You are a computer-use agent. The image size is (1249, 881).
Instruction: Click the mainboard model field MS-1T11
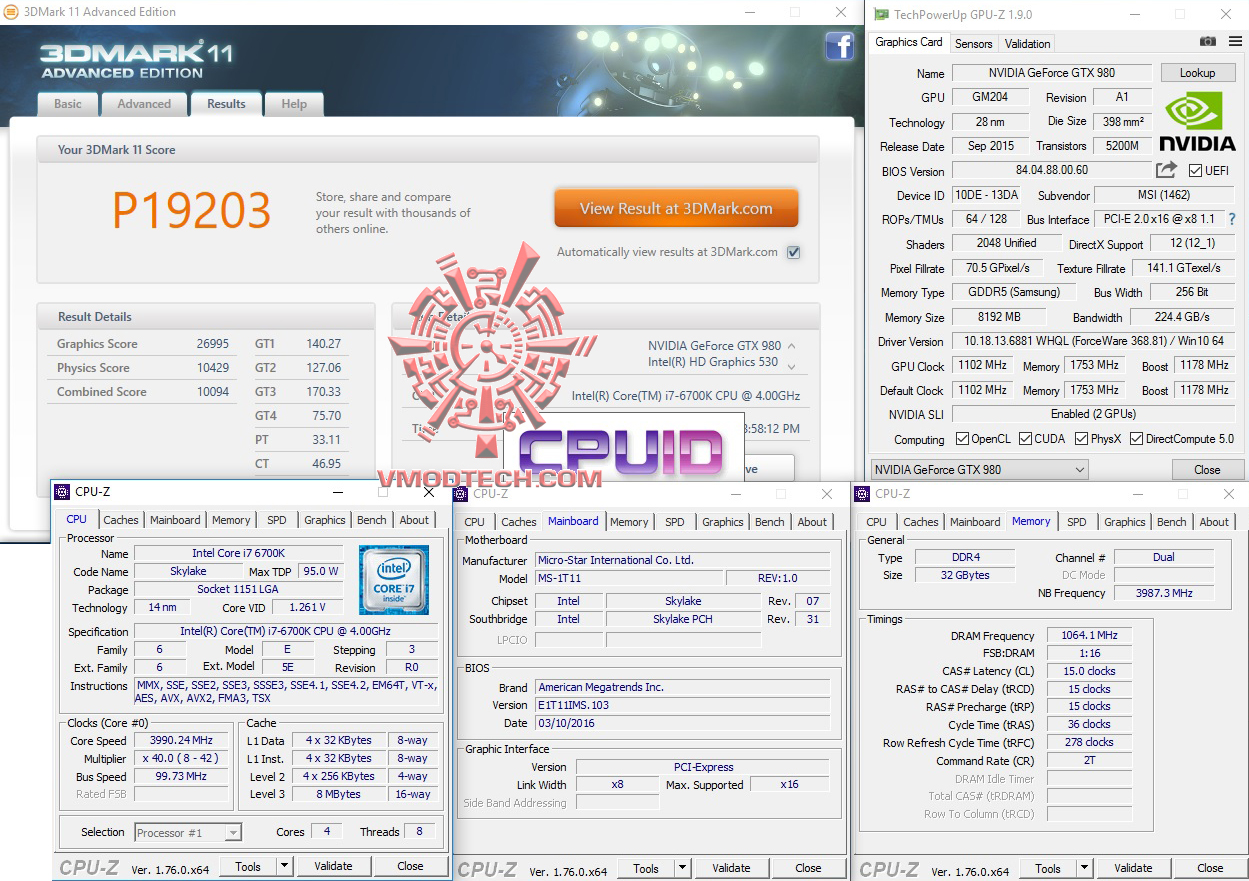628,579
